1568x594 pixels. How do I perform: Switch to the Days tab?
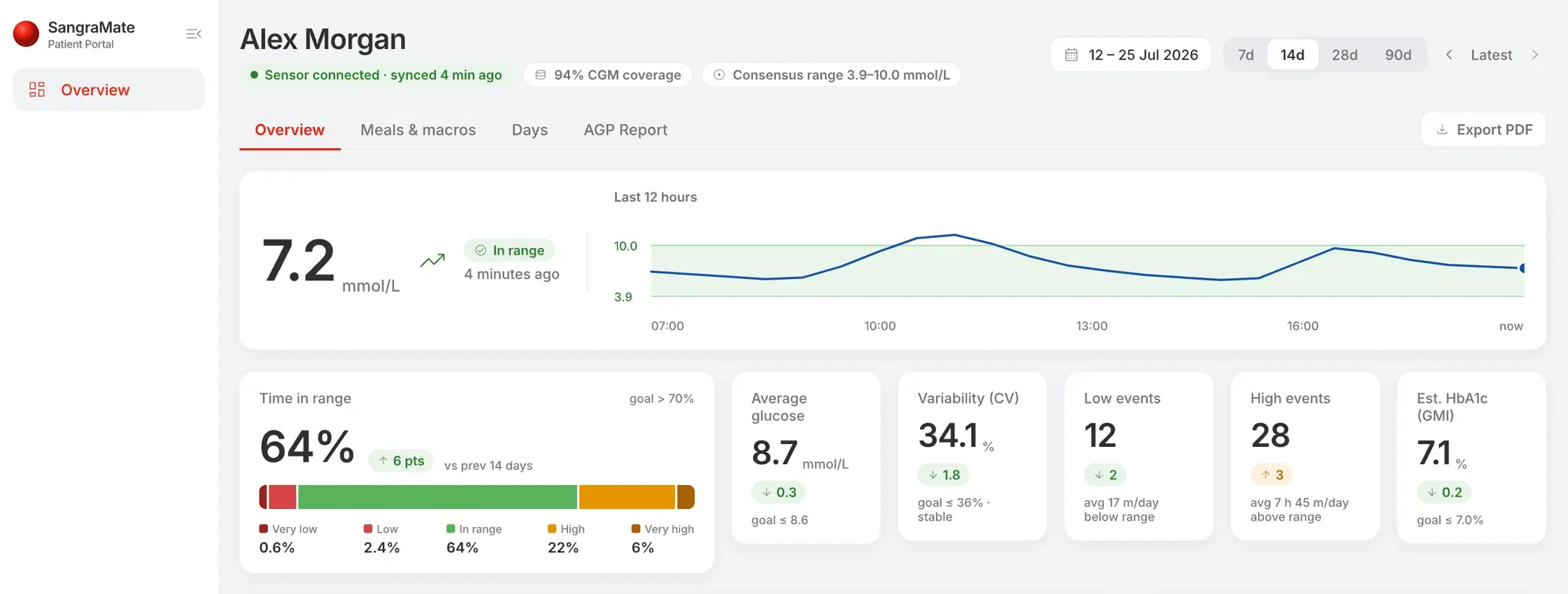[x=530, y=130]
